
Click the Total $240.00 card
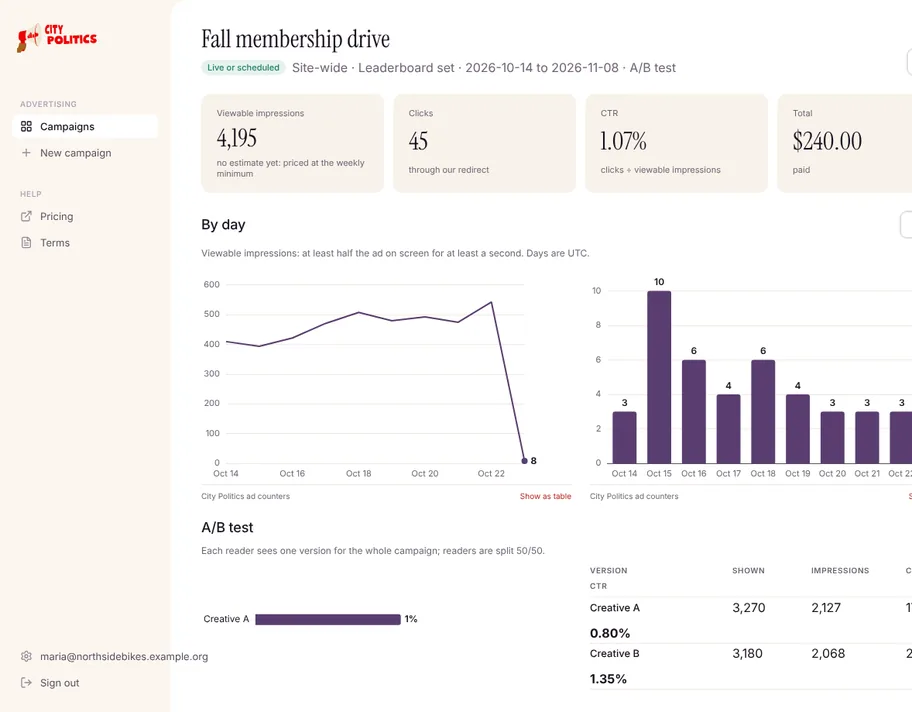click(x=845, y=143)
